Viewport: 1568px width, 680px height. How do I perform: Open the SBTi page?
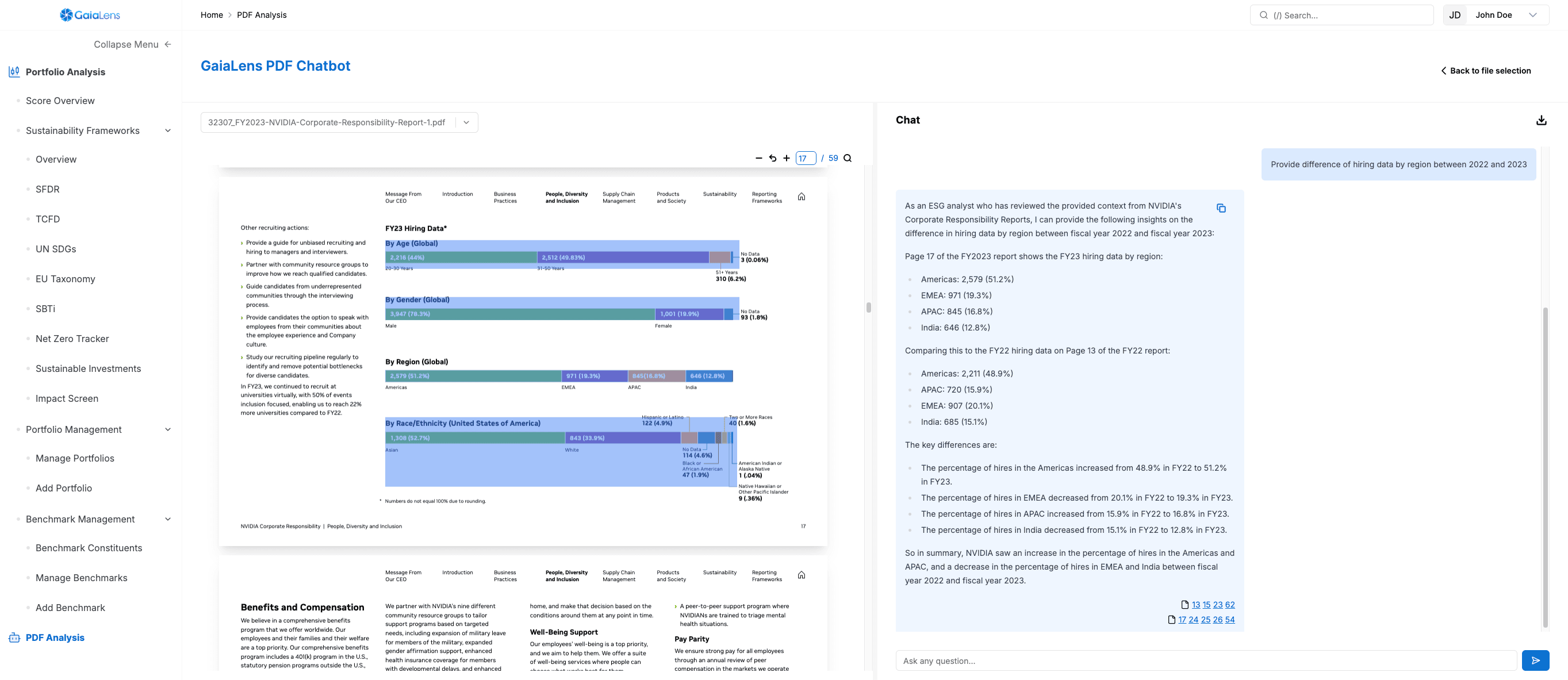[45, 309]
